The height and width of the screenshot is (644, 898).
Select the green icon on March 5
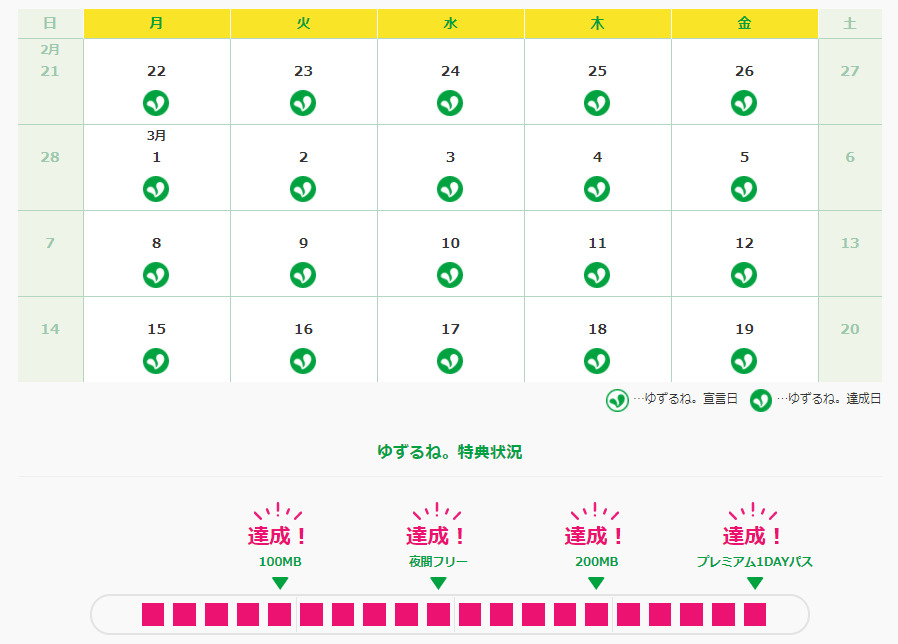[x=744, y=189]
